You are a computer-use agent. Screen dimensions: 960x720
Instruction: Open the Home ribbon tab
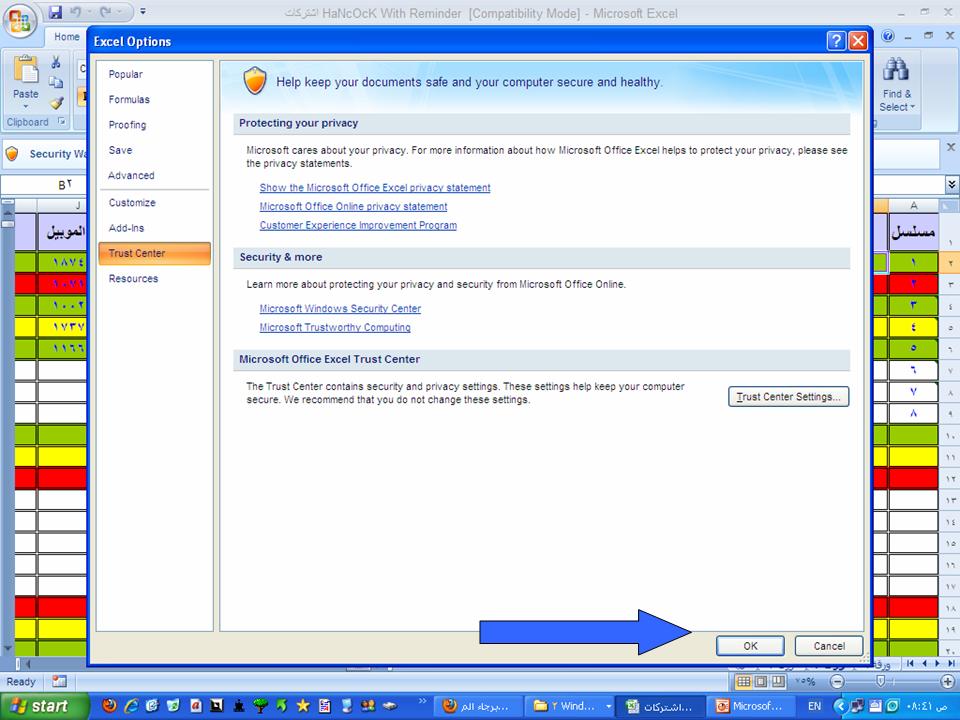tap(67, 37)
